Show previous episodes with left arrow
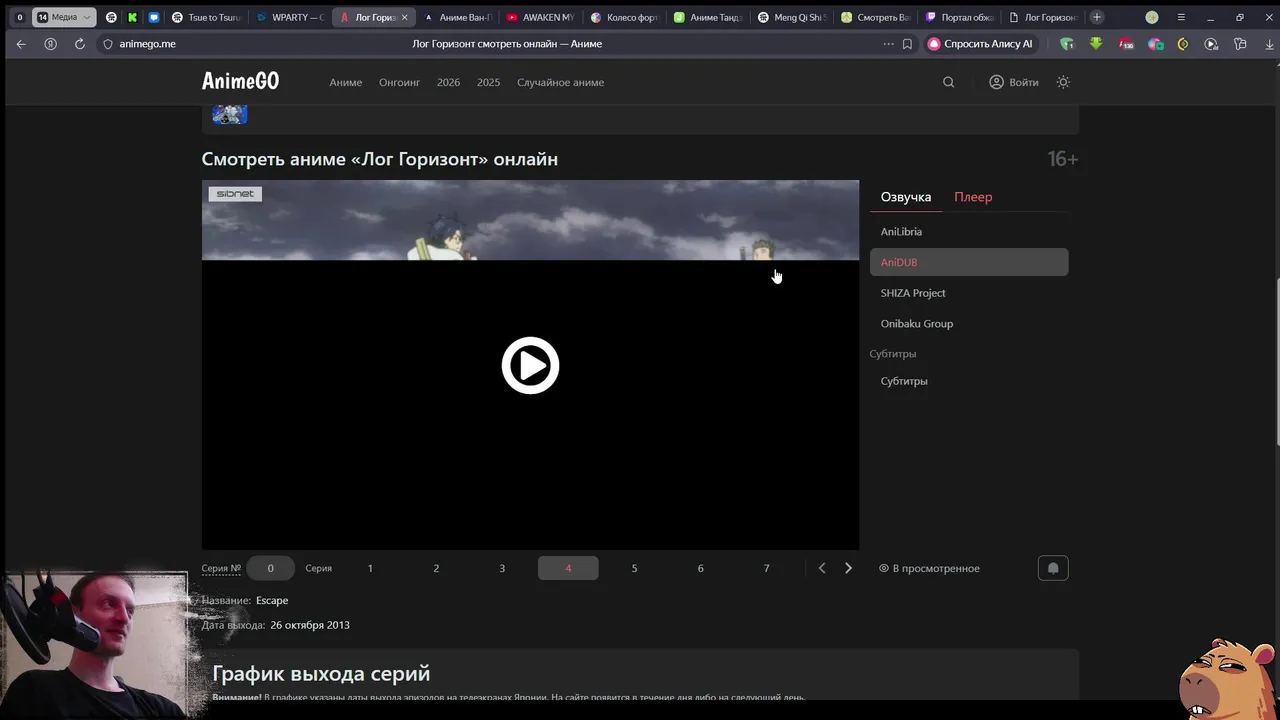Viewport: 1280px width, 720px height. [822, 568]
